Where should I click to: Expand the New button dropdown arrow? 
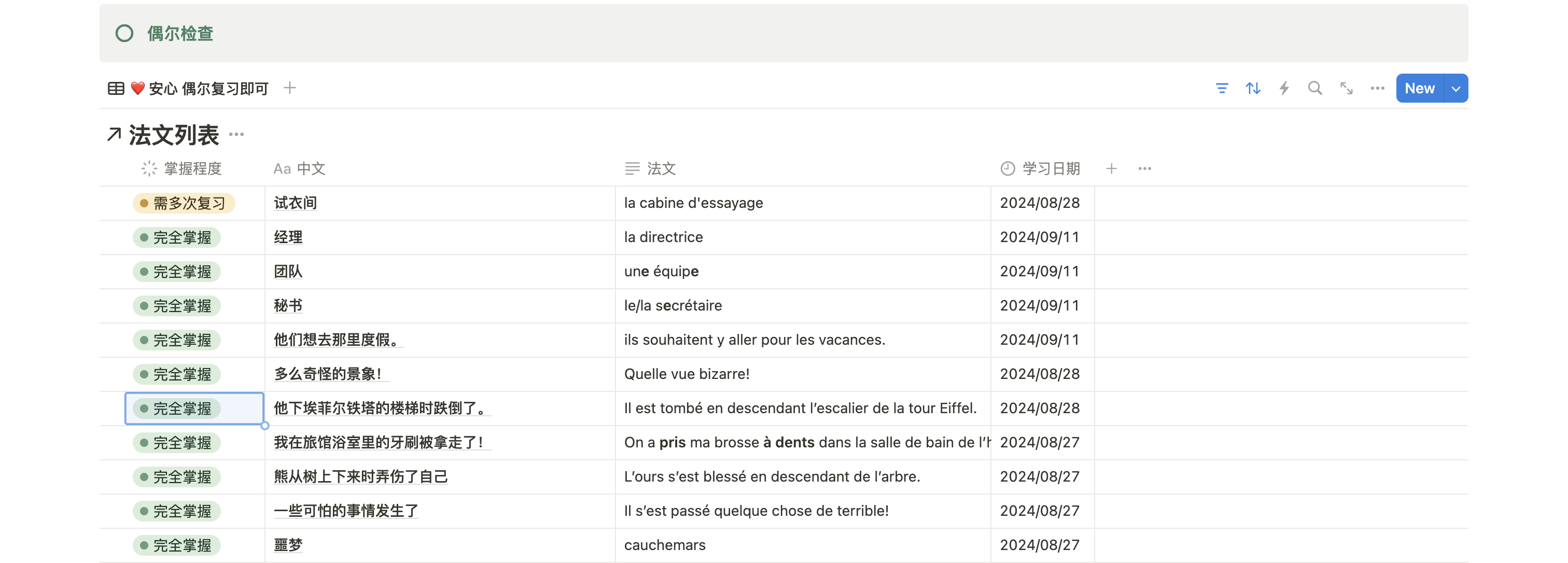[x=1456, y=88]
